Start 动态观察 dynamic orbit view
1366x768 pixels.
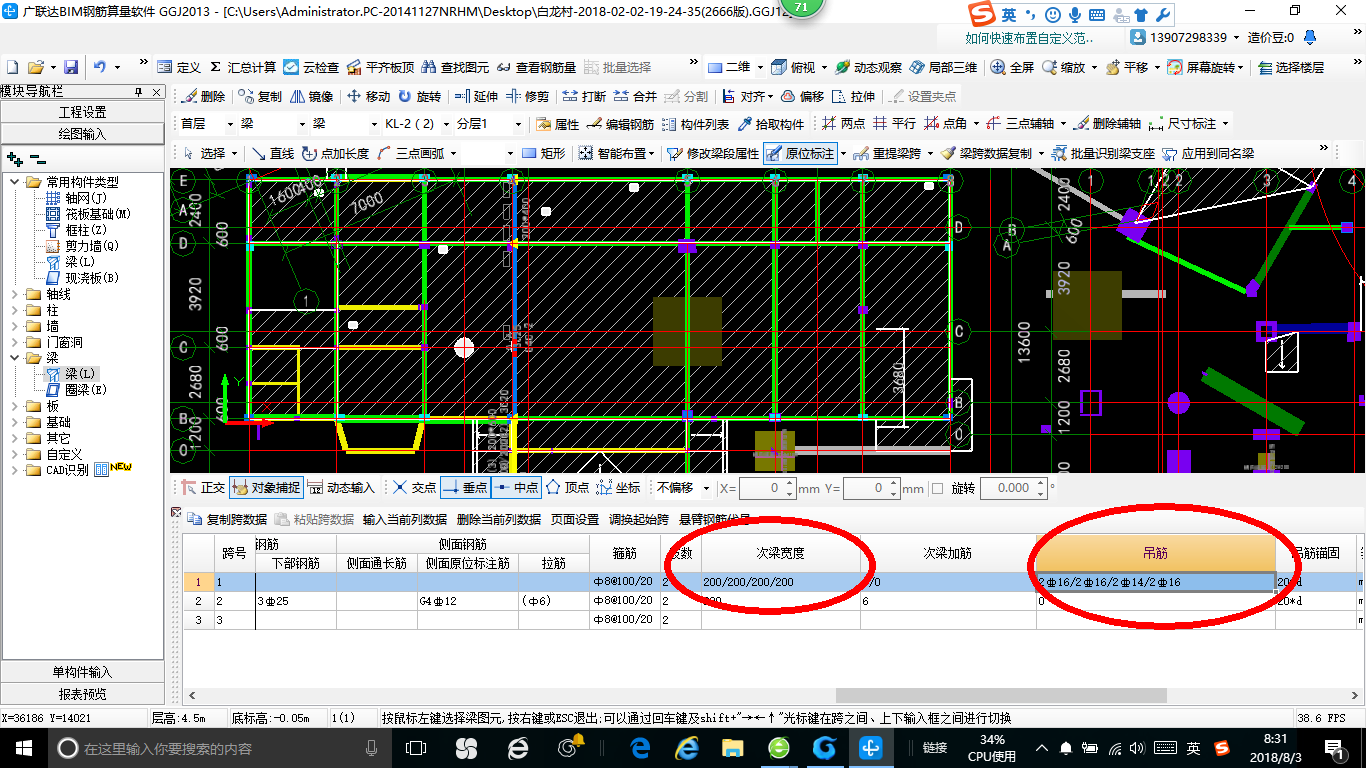click(868, 67)
